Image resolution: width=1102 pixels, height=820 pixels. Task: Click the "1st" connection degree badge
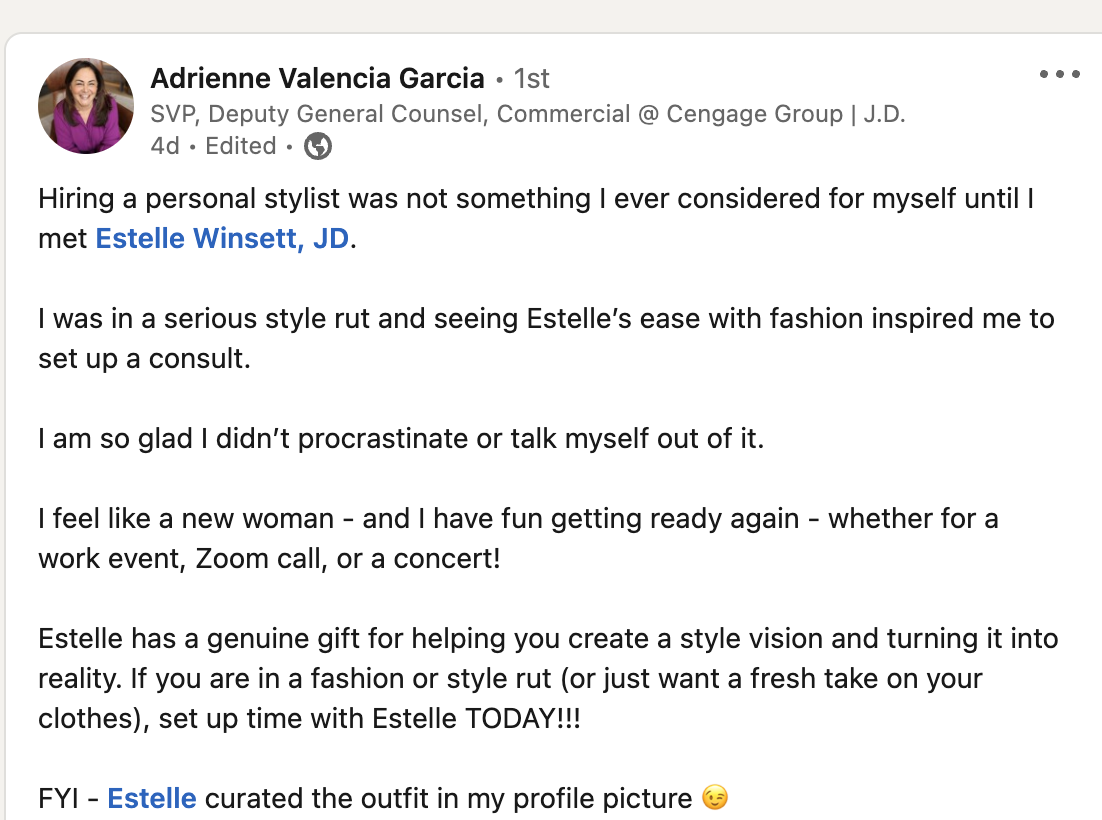pos(531,78)
